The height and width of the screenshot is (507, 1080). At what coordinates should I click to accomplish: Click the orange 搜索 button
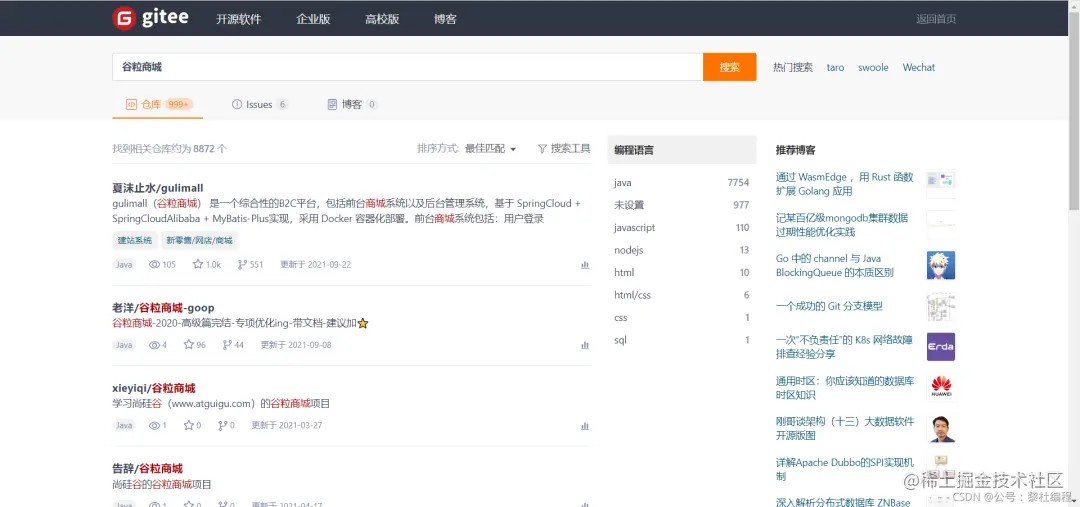click(x=729, y=67)
